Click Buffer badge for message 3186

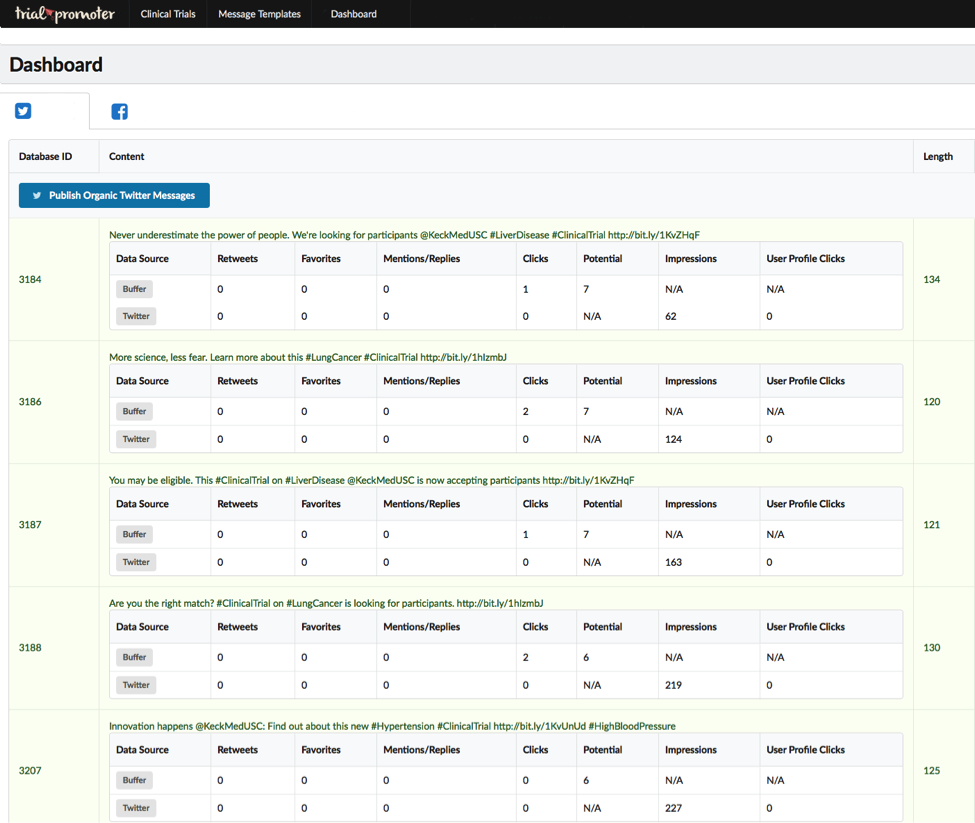coord(134,411)
